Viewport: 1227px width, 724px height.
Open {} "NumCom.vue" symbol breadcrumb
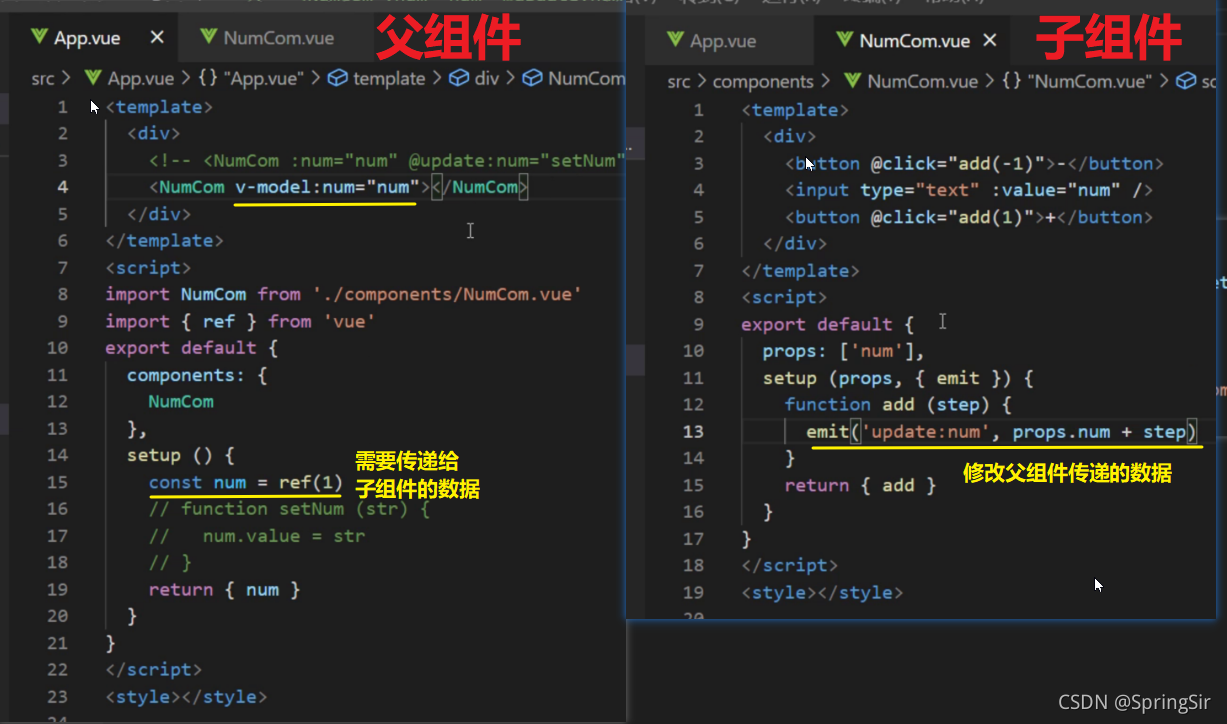(1076, 81)
